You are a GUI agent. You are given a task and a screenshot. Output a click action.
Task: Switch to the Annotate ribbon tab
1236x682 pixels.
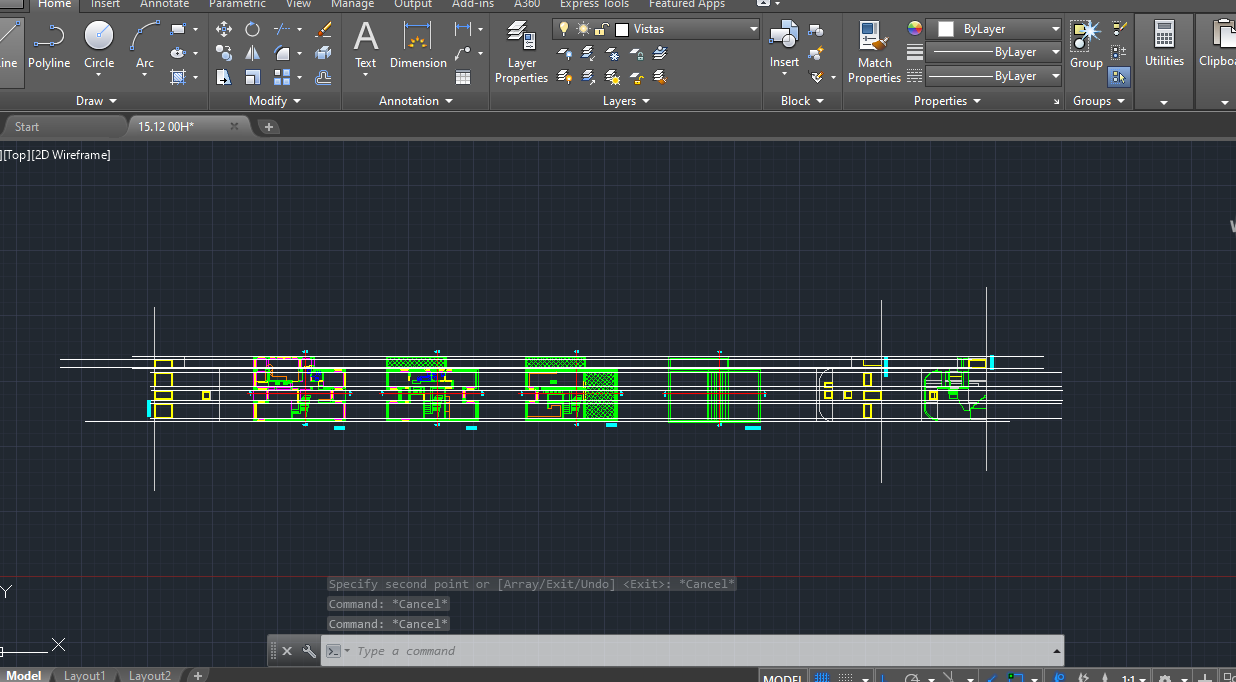coord(164,4)
